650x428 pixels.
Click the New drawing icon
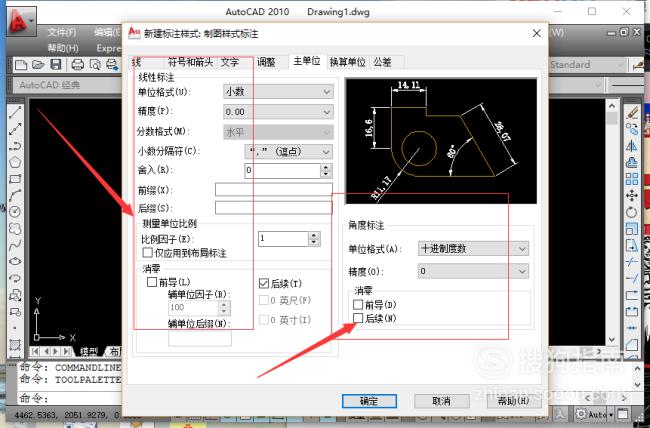click(x=21, y=65)
